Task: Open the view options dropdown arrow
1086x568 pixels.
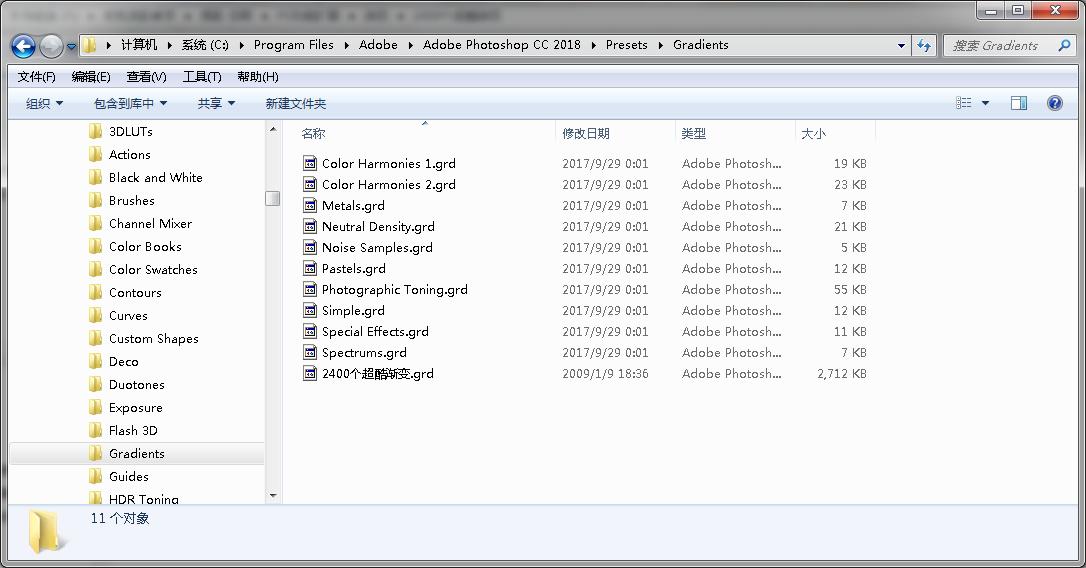Action: click(985, 103)
